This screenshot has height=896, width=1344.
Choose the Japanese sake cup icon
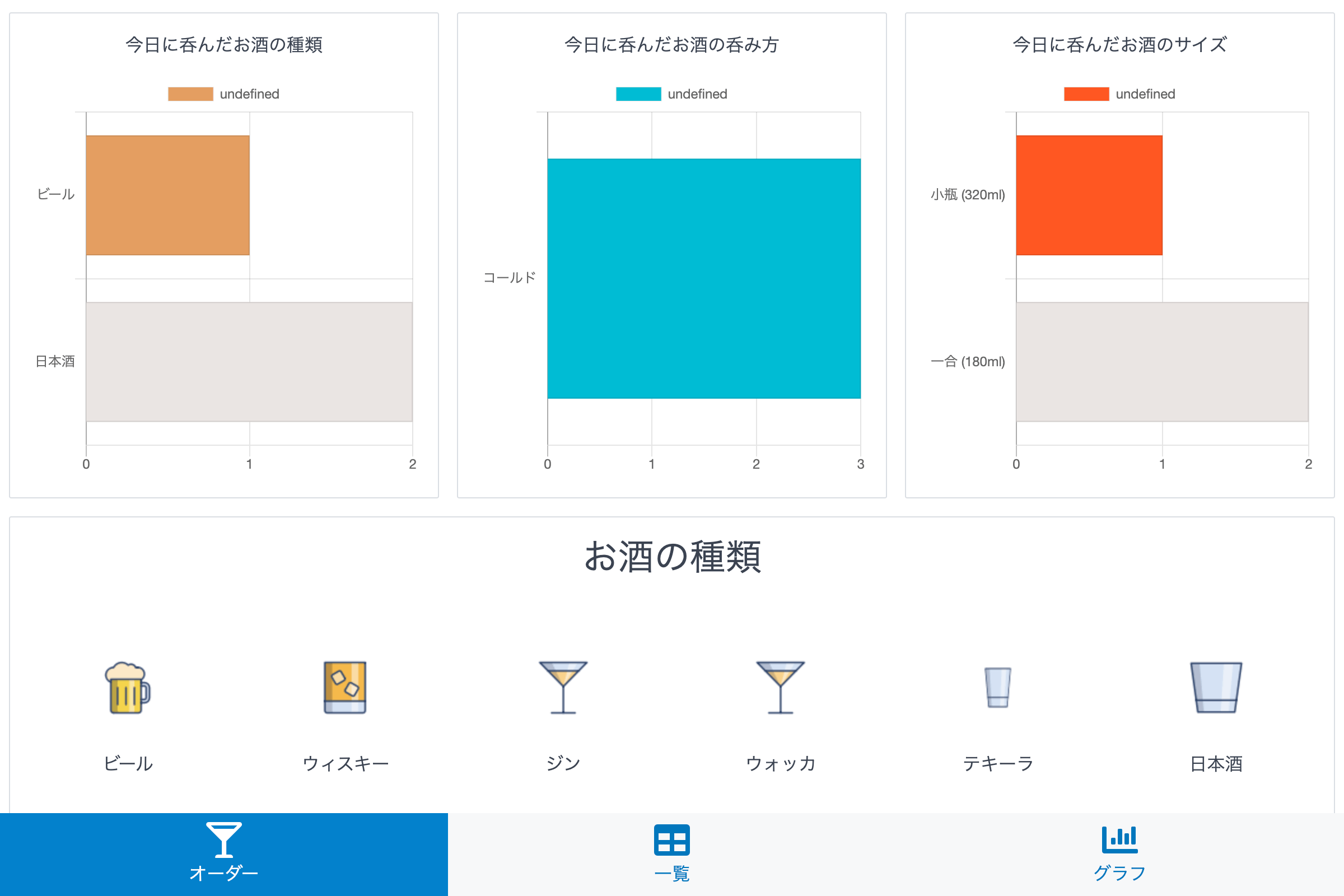[1215, 688]
